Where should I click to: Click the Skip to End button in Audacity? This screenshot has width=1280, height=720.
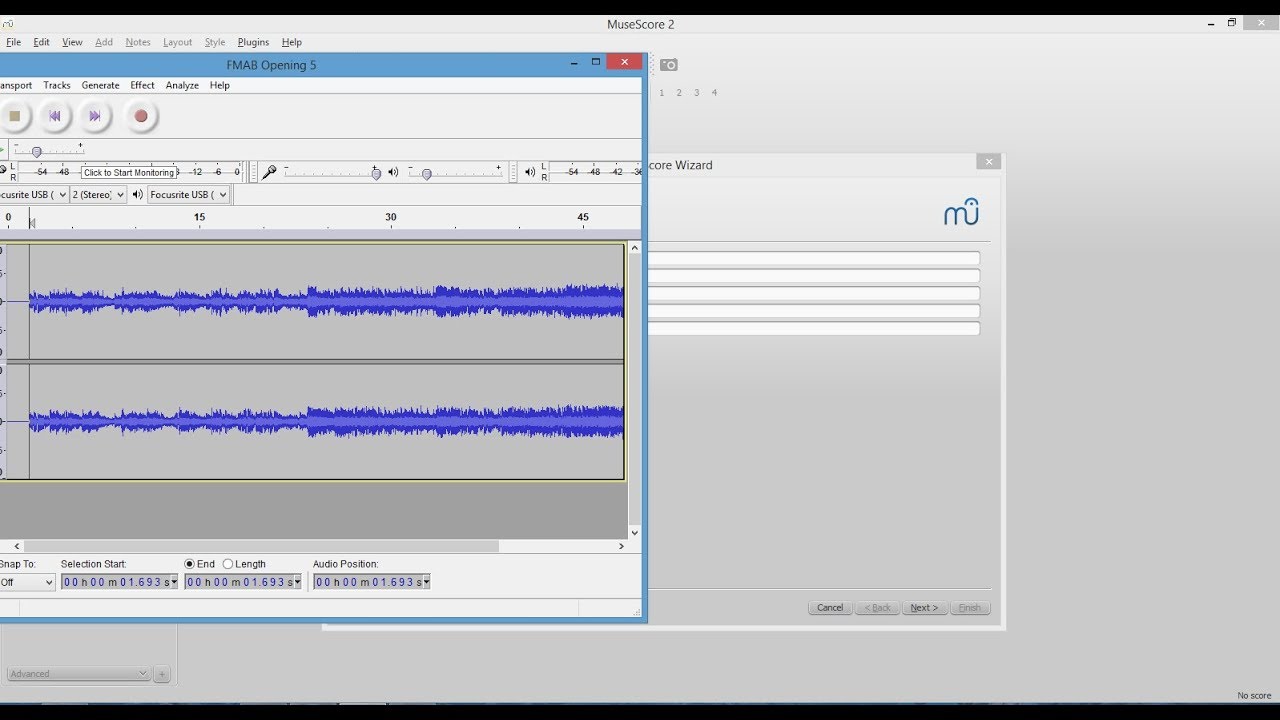[94, 116]
